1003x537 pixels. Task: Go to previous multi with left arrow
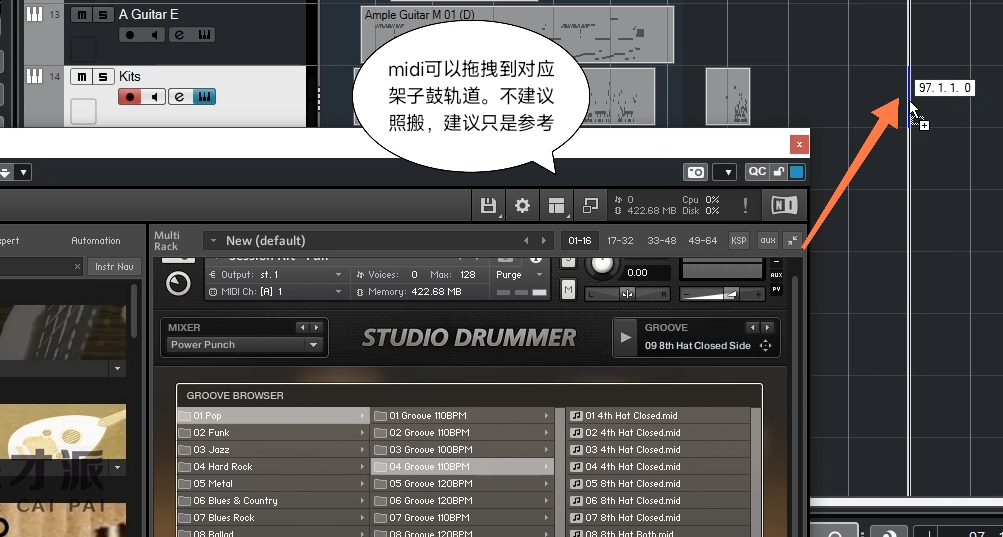pos(526,241)
